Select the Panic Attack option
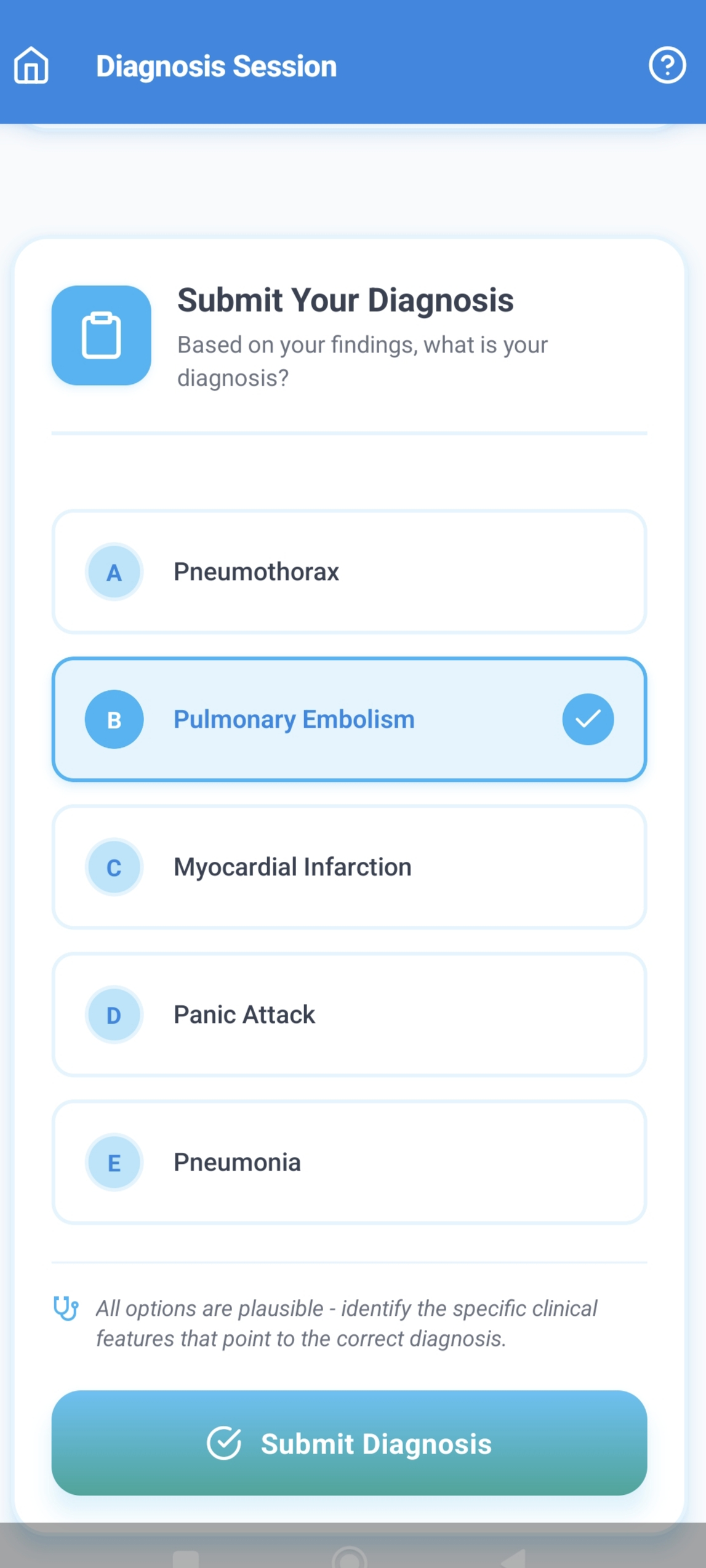This screenshot has width=706, height=1568. tap(349, 1014)
